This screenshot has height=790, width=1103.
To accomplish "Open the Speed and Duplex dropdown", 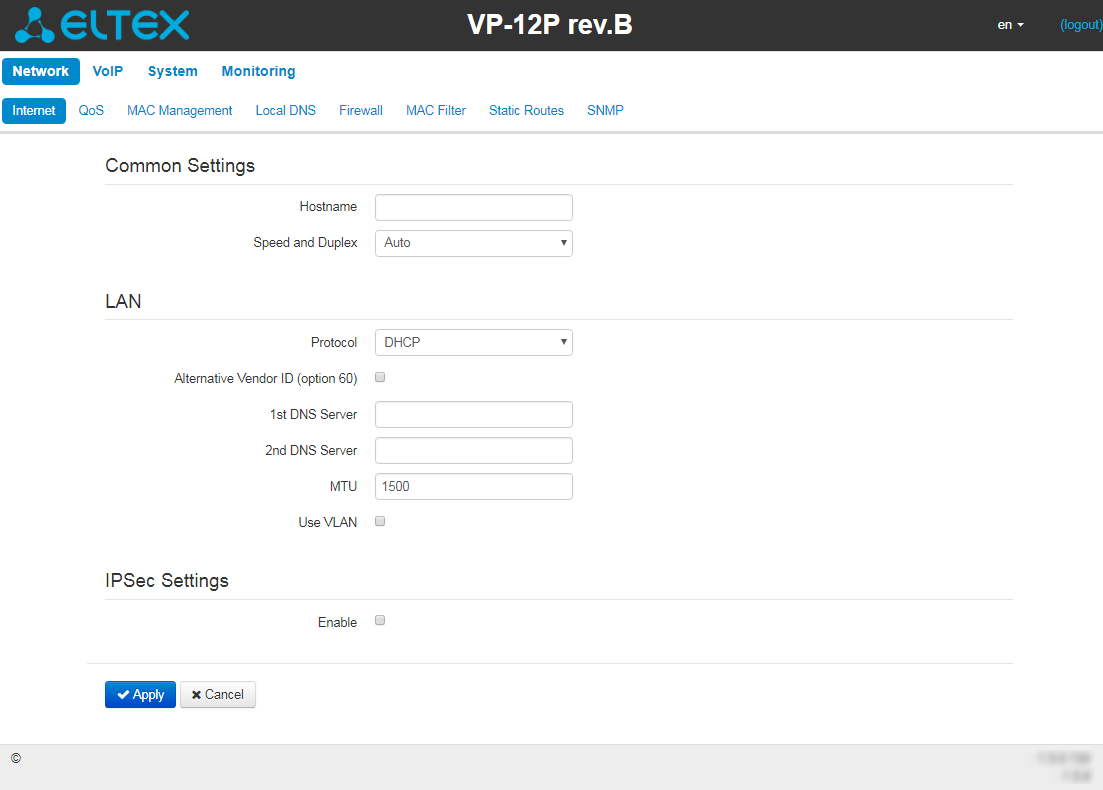I will tap(473, 243).
